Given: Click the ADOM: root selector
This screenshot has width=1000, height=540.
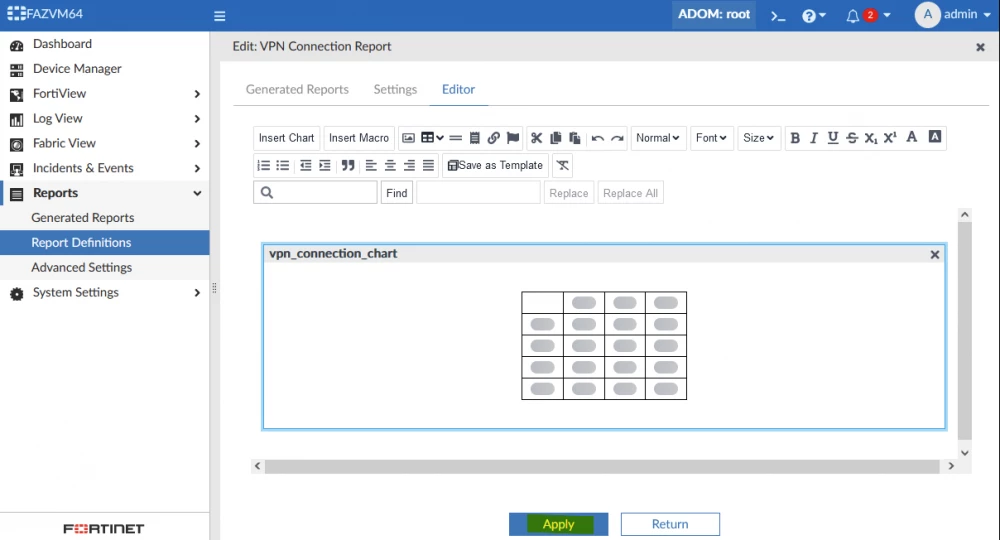Looking at the screenshot, I should [x=714, y=15].
